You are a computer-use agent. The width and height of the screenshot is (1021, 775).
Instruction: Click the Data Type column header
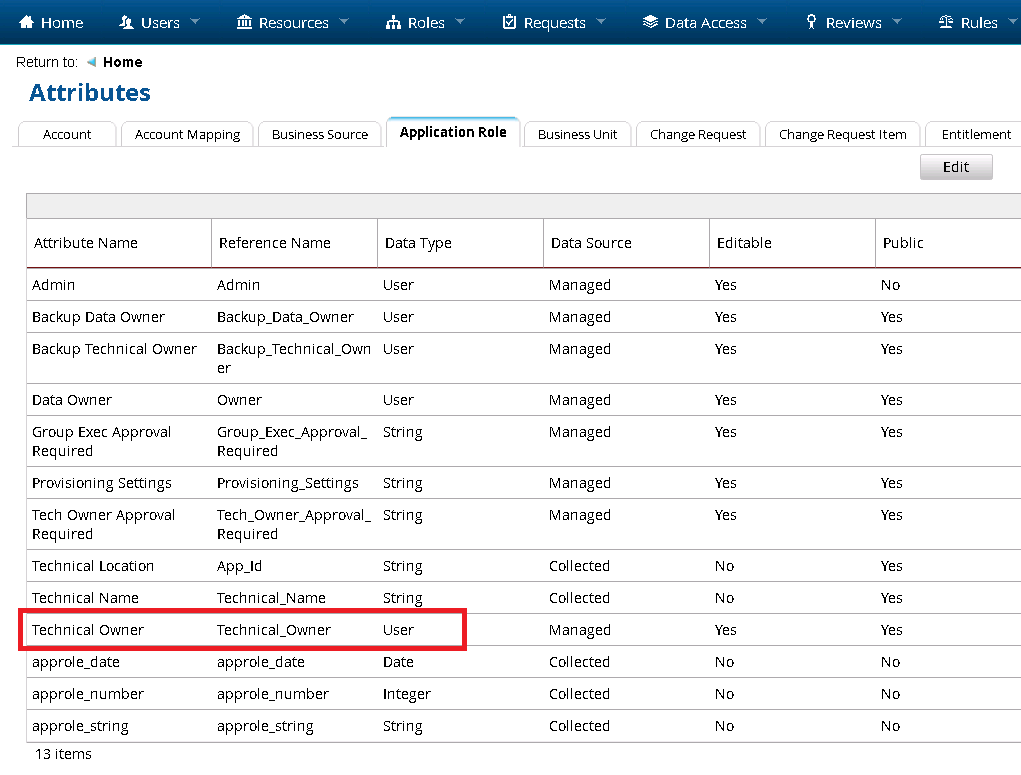pyautogui.click(x=418, y=243)
